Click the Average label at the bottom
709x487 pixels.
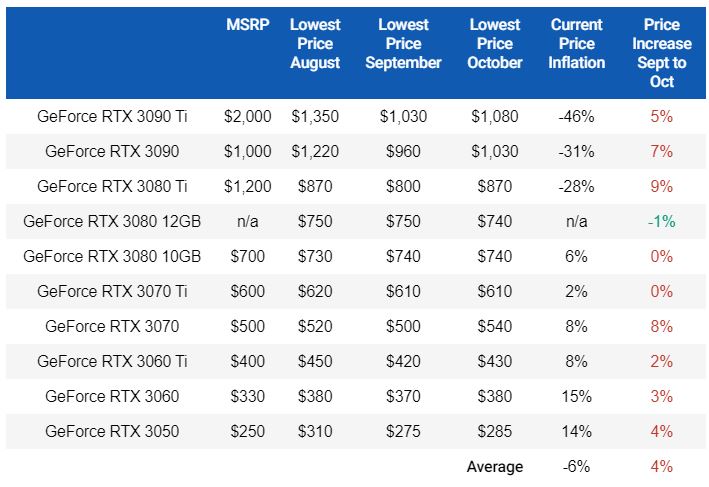pos(494,466)
